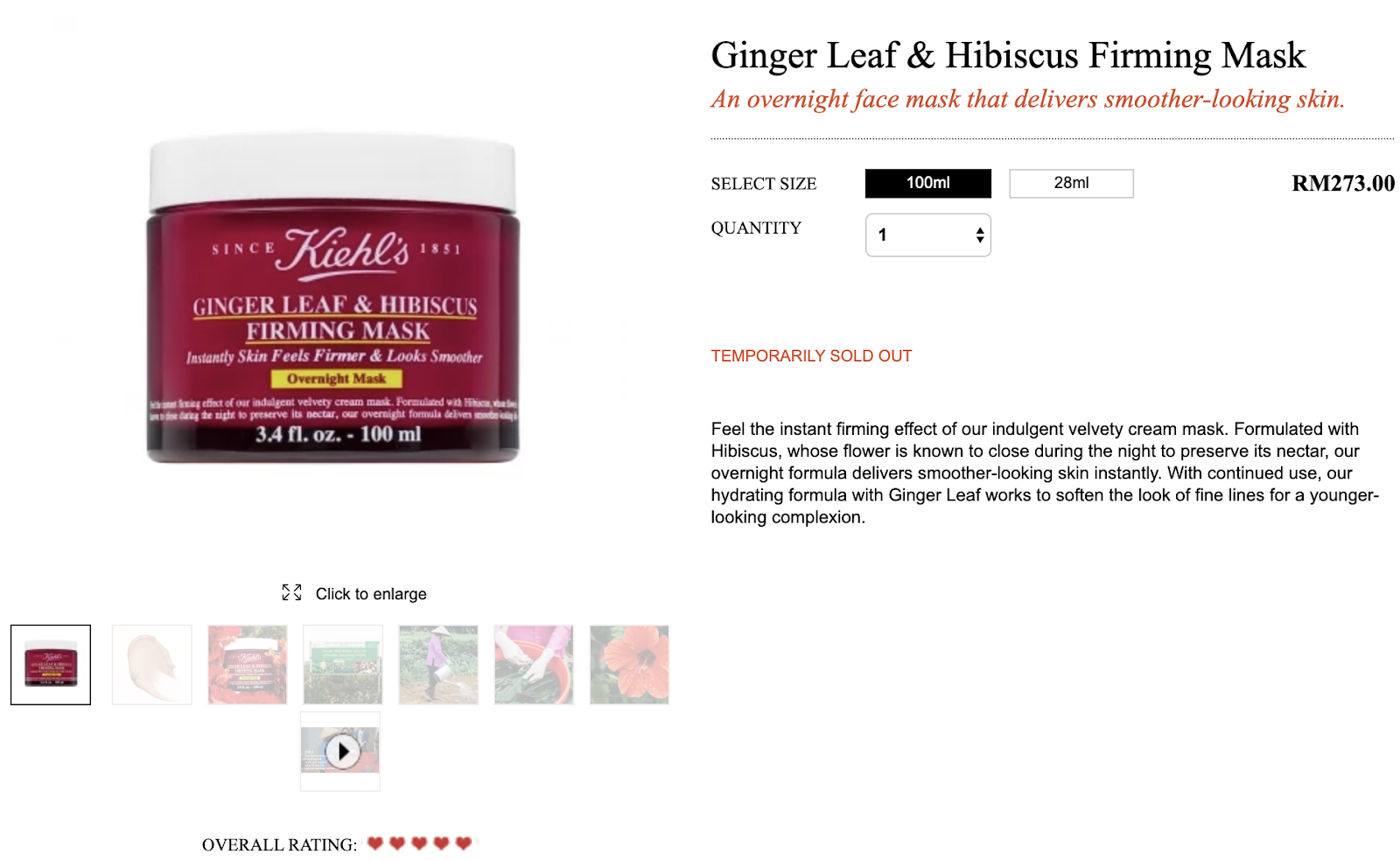Select the 100ml size option
The height and width of the screenshot is (861, 1400).
pyautogui.click(x=928, y=184)
